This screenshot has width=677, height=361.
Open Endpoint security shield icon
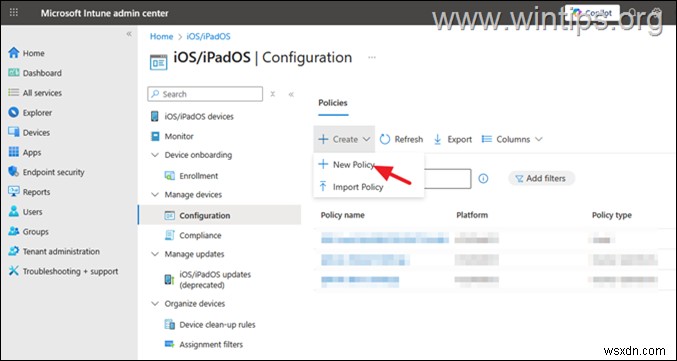[14, 172]
